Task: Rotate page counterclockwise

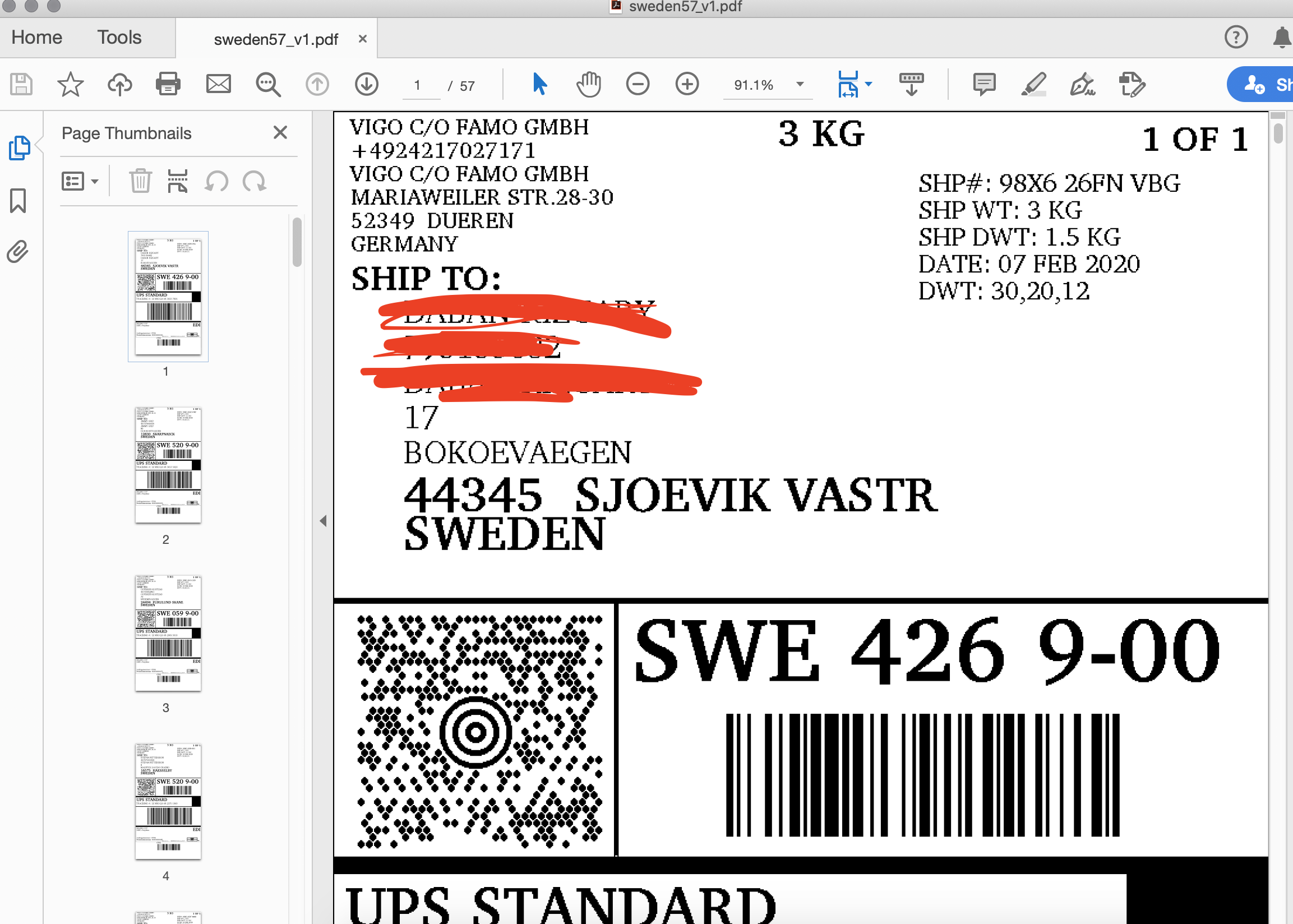Action: pyautogui.click(x=217, y=182)
